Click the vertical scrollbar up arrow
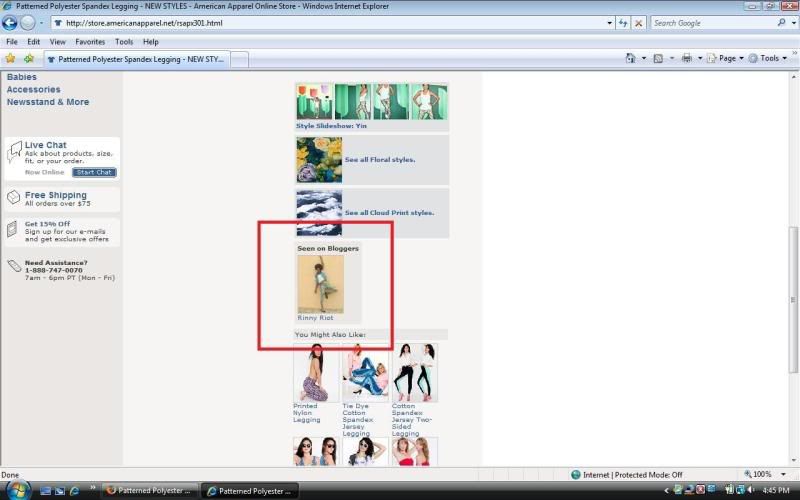The height and width of the screenshot is (500, 800). point(793,77)
